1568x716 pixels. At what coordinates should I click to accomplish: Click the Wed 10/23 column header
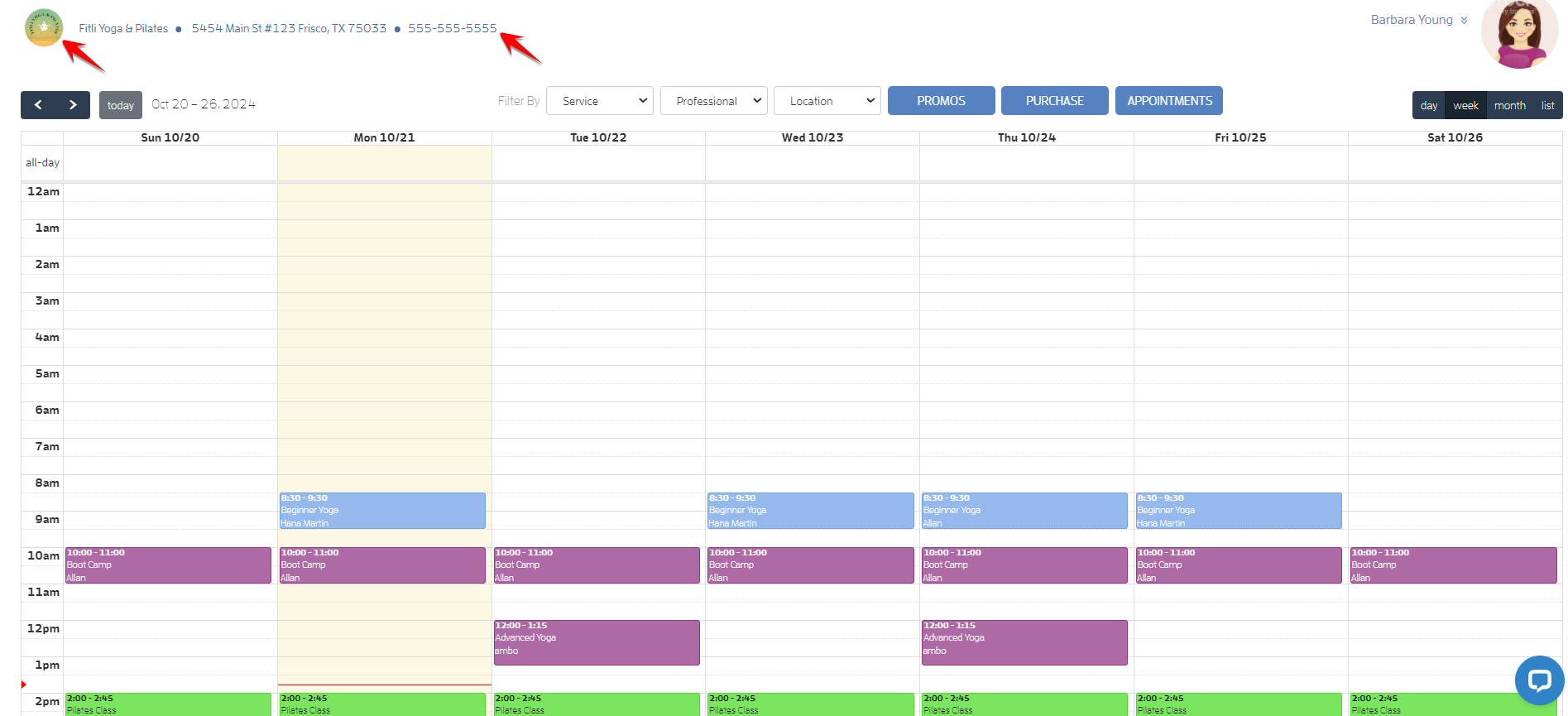pyautogui.click(x=813, y=137)
